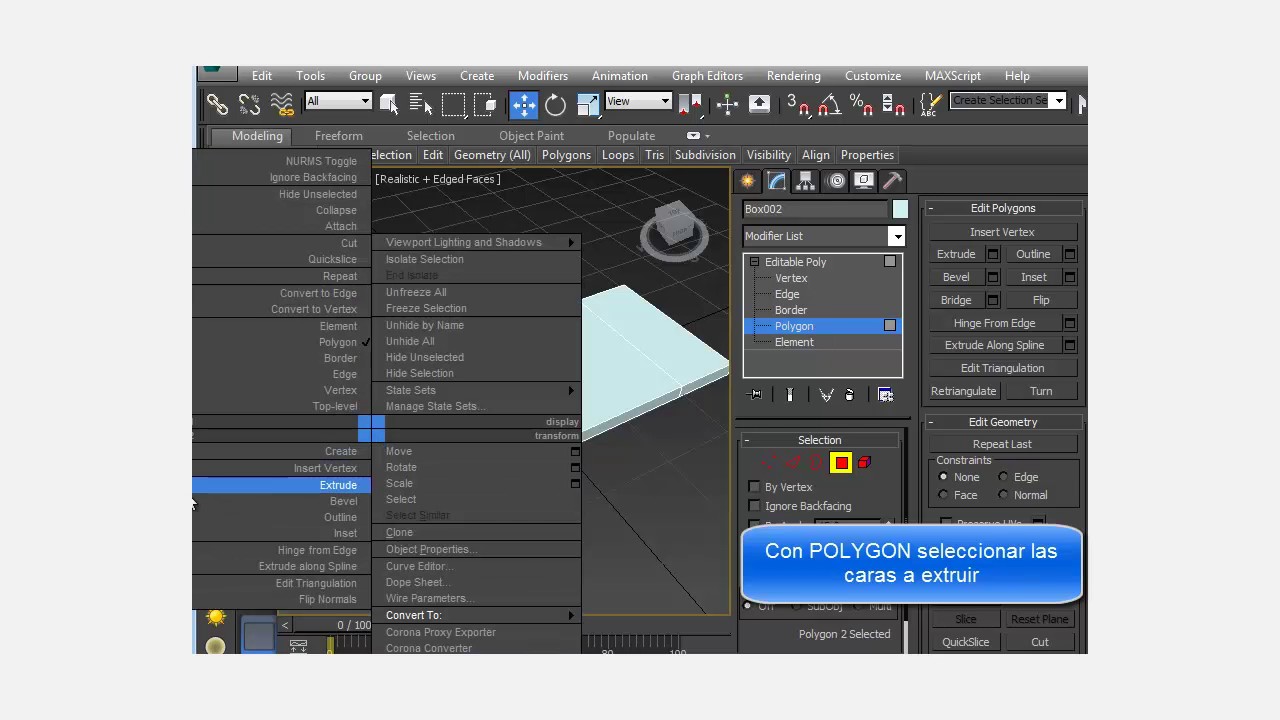Open the Display command panel tab
Image resolution: width=1280 pixels, height=720 pixels.
[x=864, y=181]
